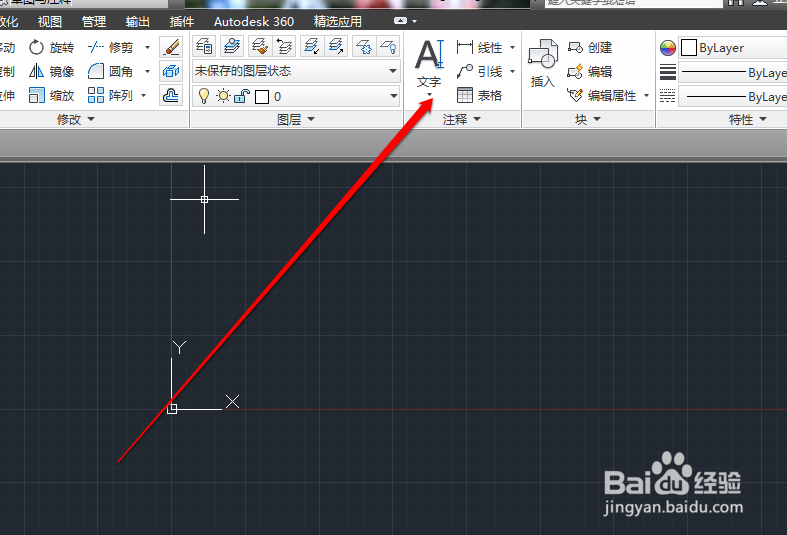Click the linetype icon in Properties panel

coord(668,96)
